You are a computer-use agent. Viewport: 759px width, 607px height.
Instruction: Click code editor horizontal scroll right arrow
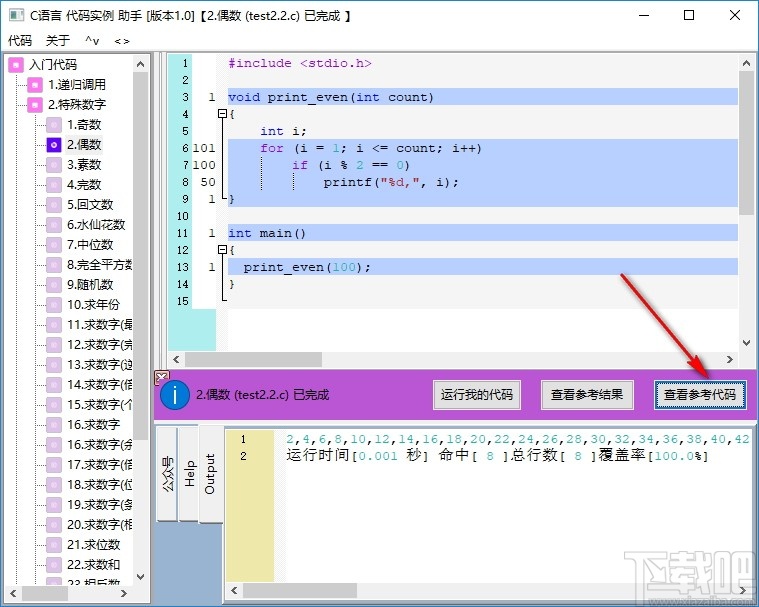729,360
